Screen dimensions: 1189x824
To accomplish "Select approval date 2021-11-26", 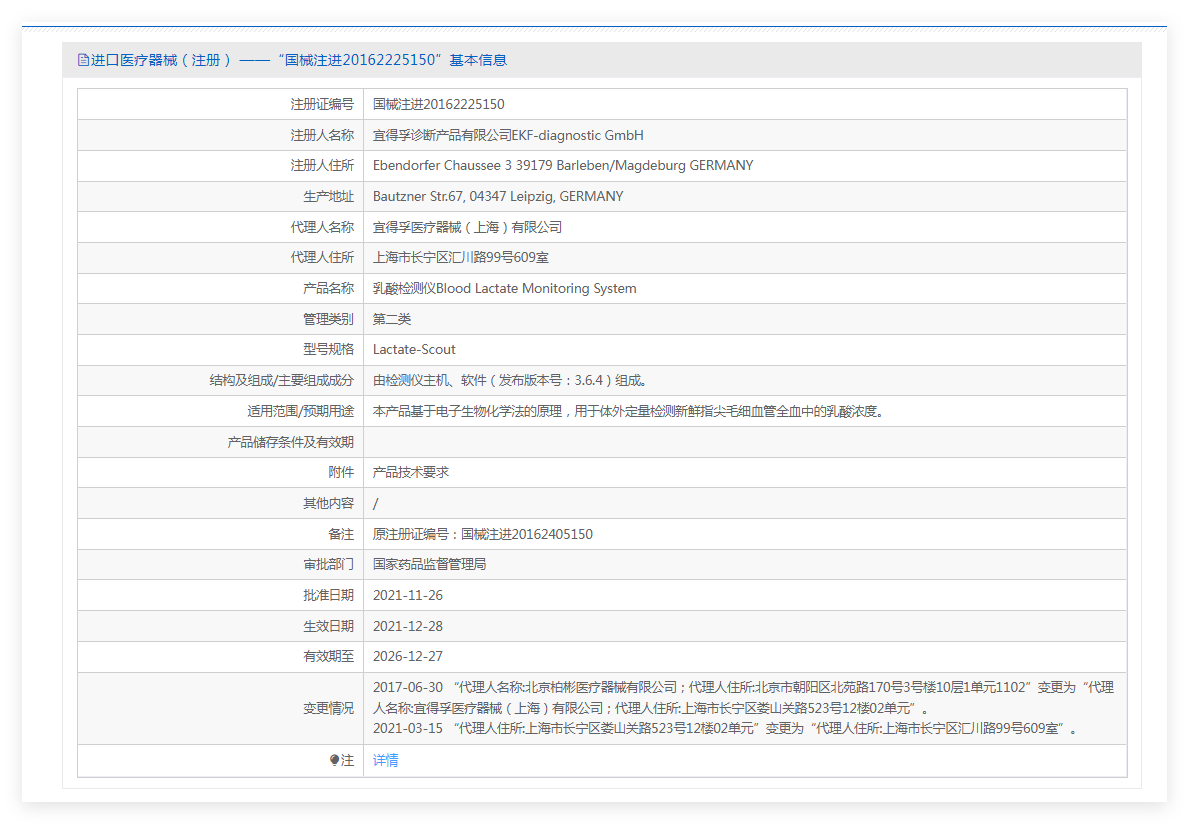I will [x=407, y=596].
